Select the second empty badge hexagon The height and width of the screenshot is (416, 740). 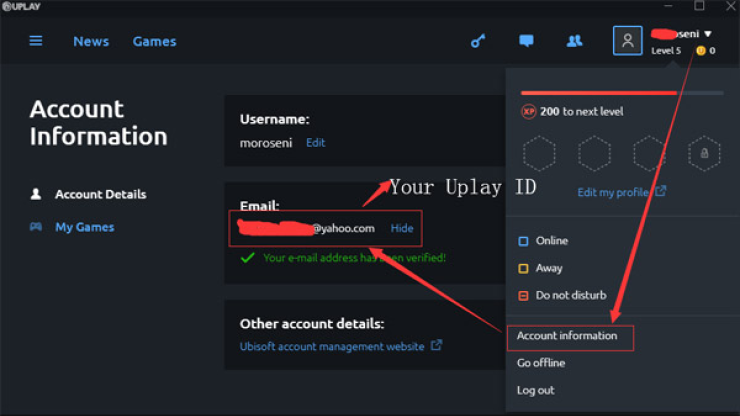coord(594,153)
